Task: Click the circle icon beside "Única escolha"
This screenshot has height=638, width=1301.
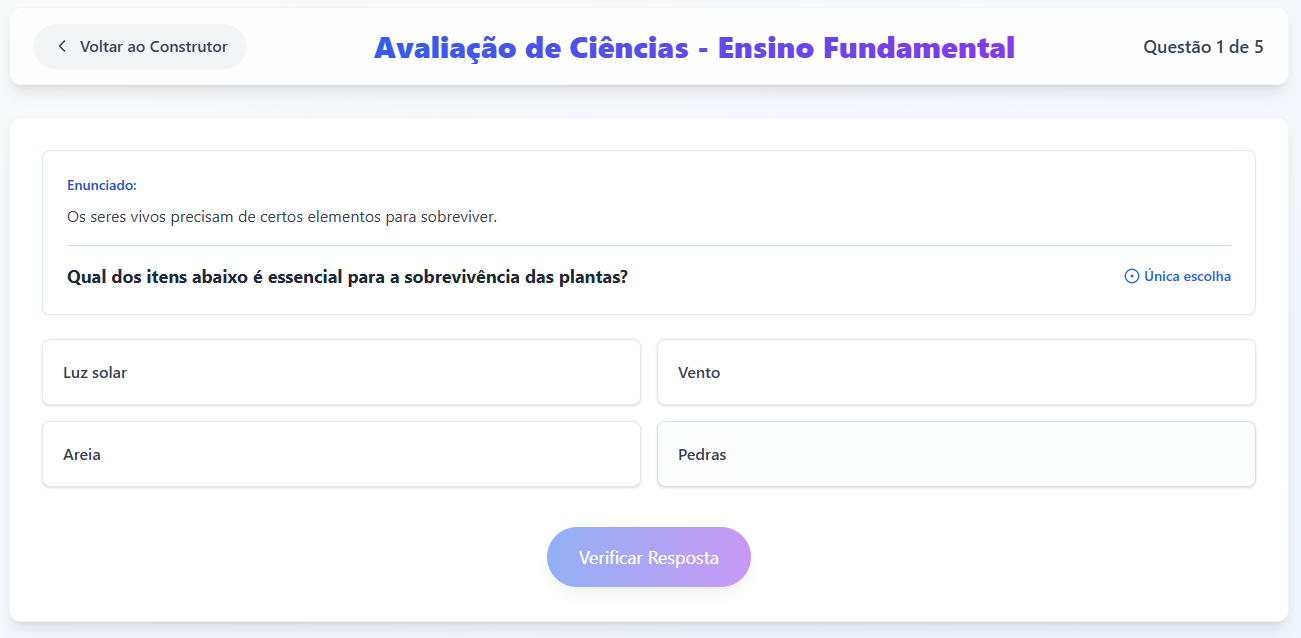Action: pos(1132,276)
